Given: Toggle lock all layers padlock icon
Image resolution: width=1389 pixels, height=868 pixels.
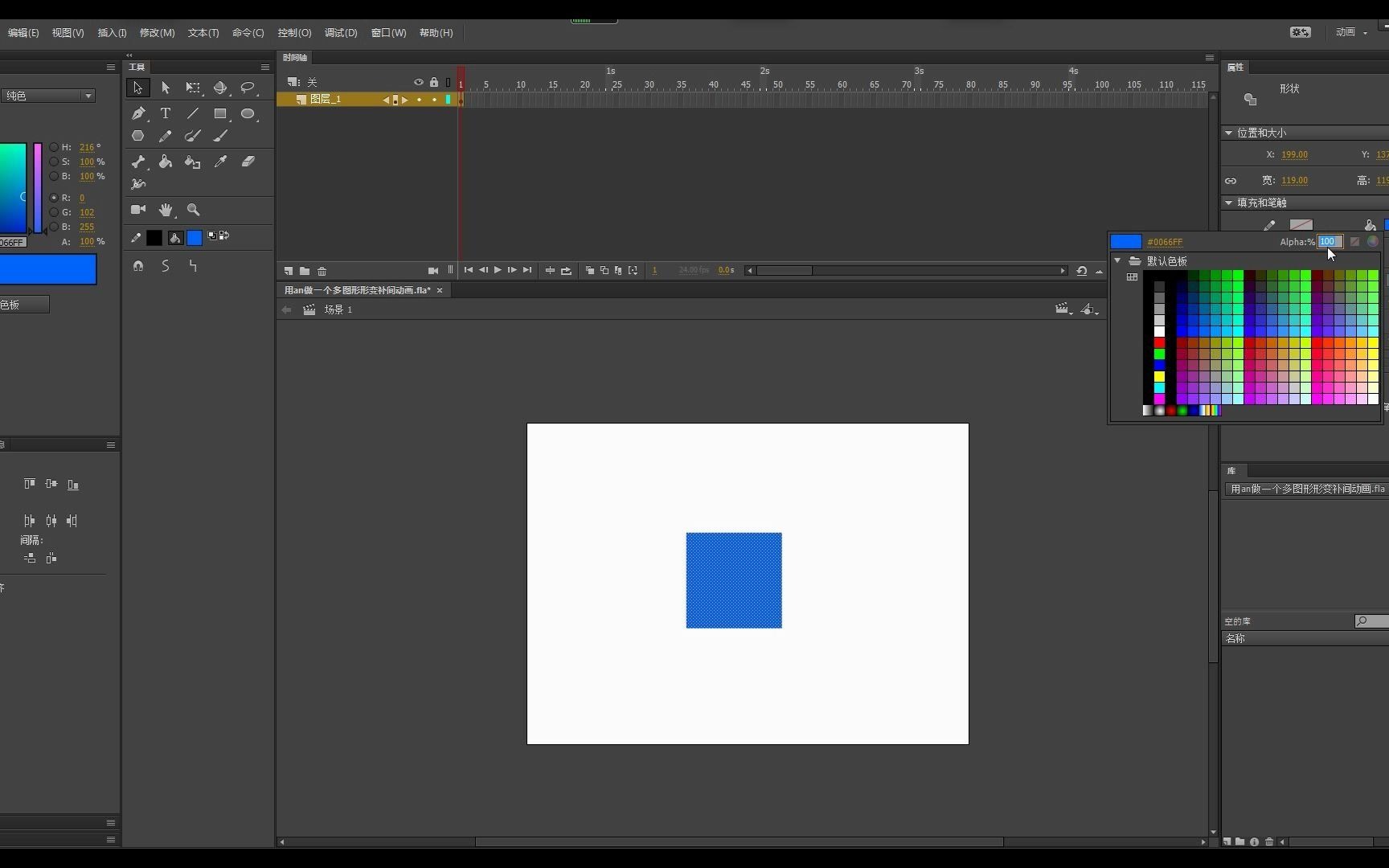Looking at the screenshot, I should [x=434, y=82].
